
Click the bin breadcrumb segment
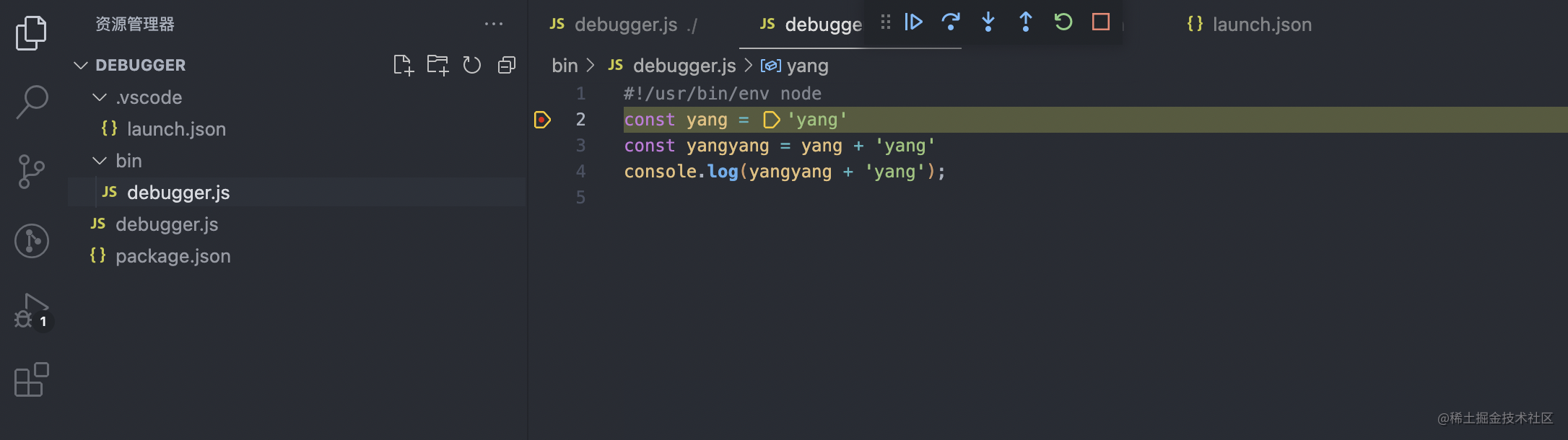pos(565,66)
